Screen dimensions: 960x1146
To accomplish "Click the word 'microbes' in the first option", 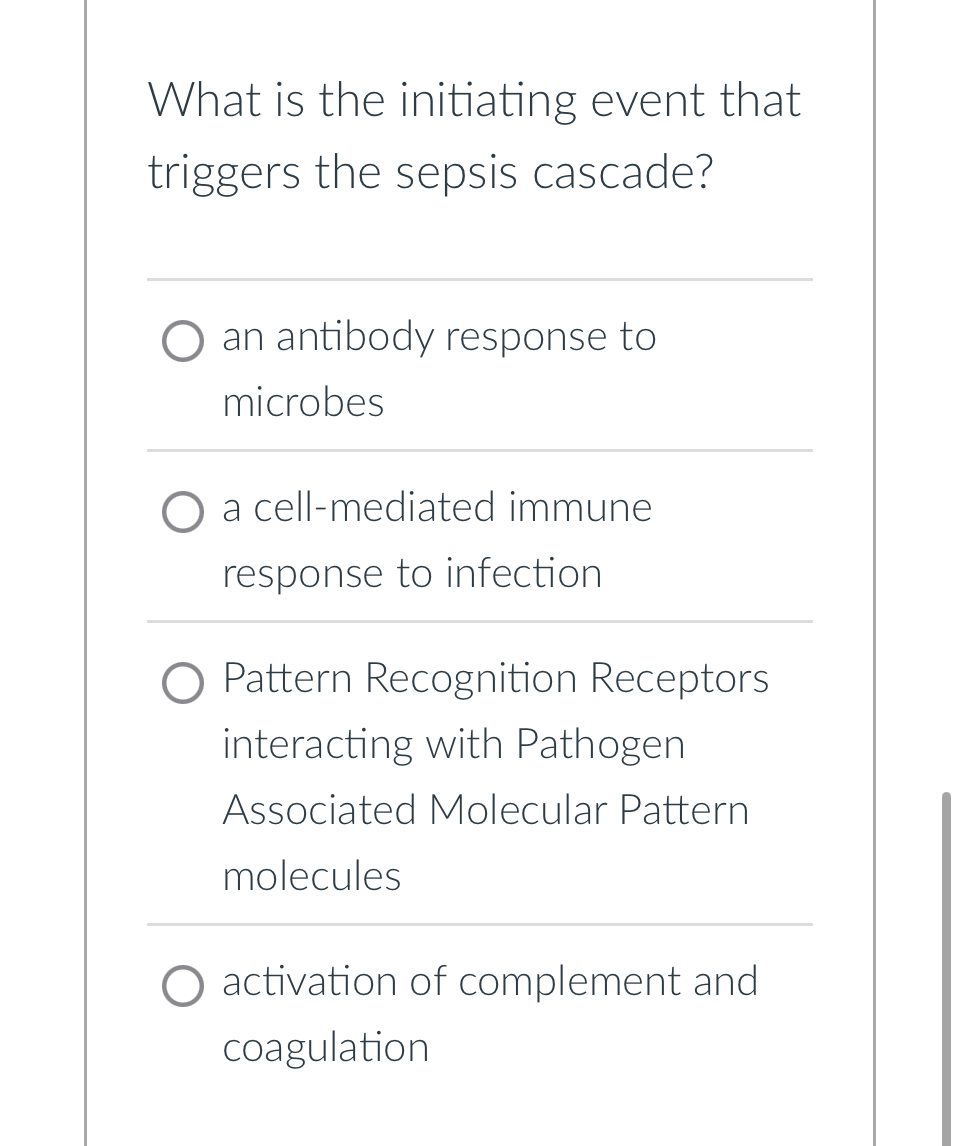I will point(303,404).
